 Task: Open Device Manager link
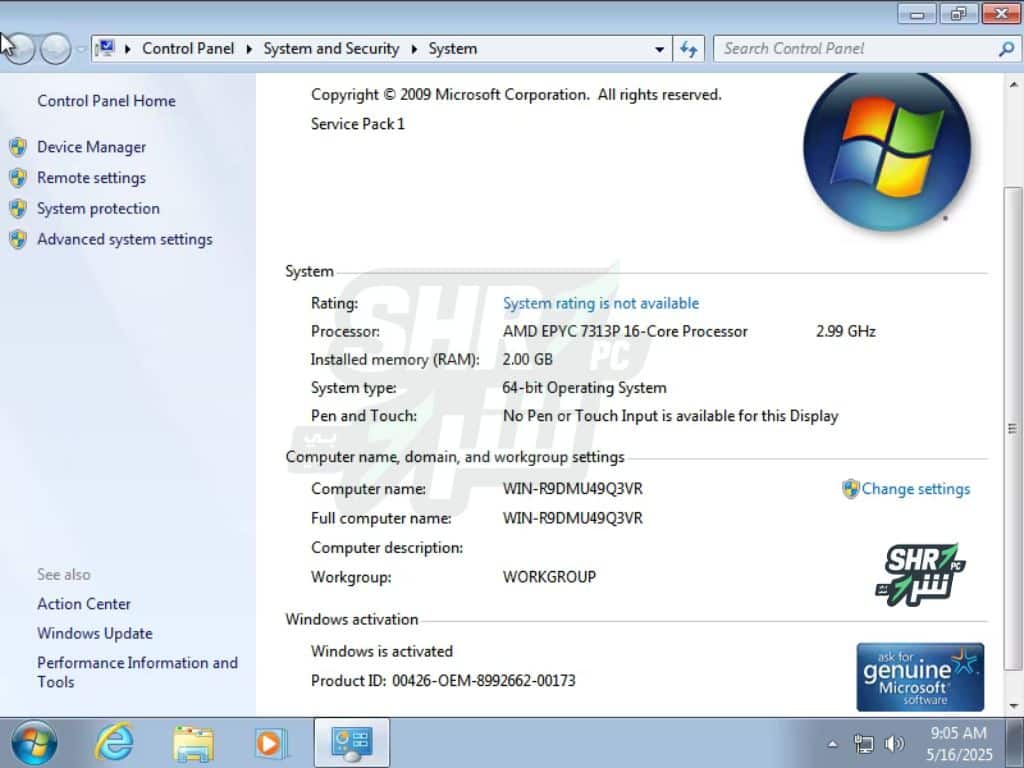(x=91, y=147)
